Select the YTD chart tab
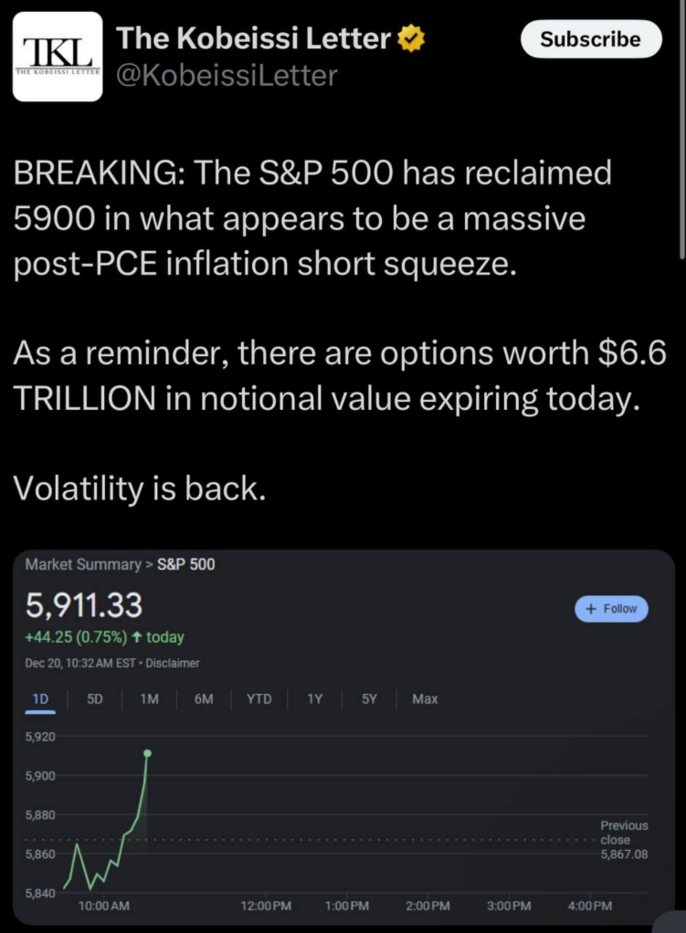The width and height of the screenshot is (686, 933). 259,699
